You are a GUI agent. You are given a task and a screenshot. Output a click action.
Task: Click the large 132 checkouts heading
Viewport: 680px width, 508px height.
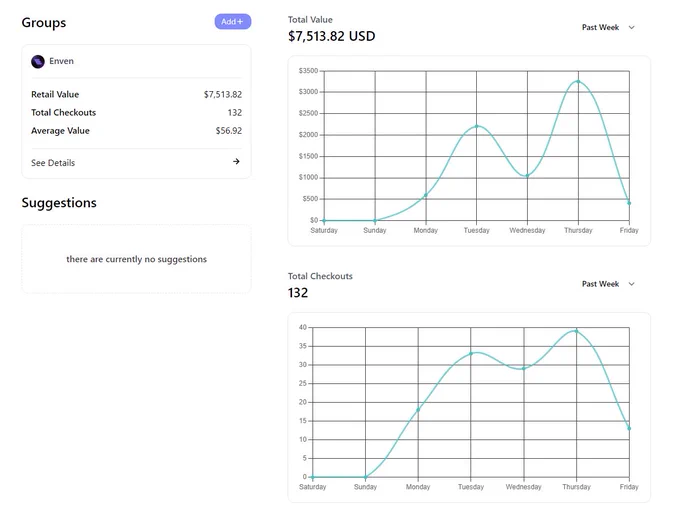tap(298, 293)
